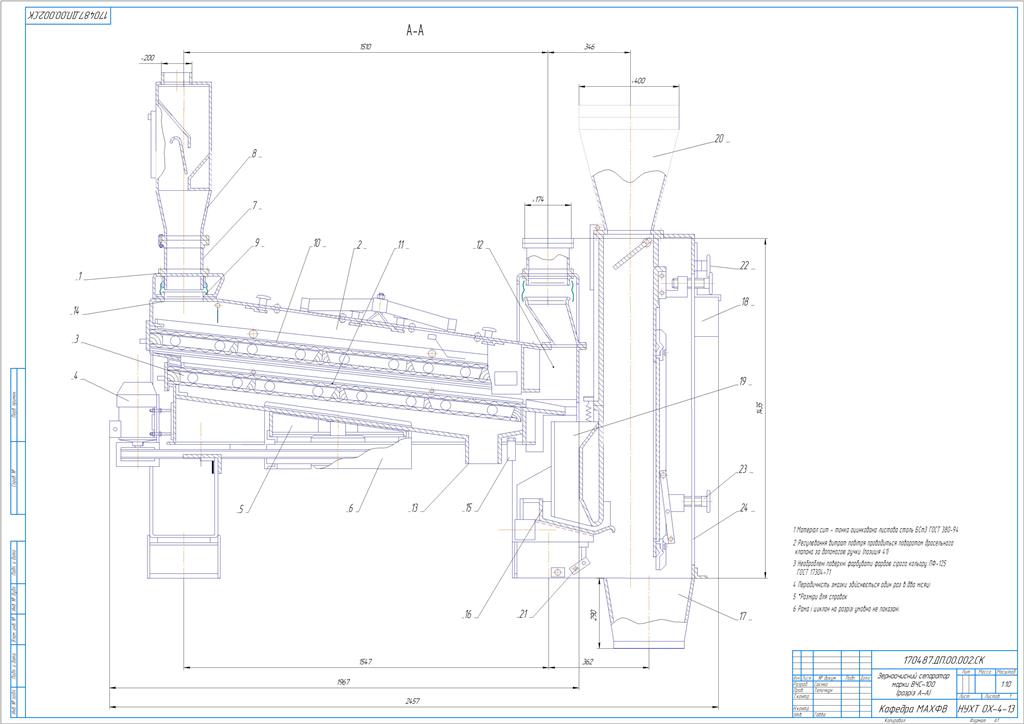This screenshot has width=1024, height=724.
Task: Click position callout number 5
Action: [x=242, y=509]
